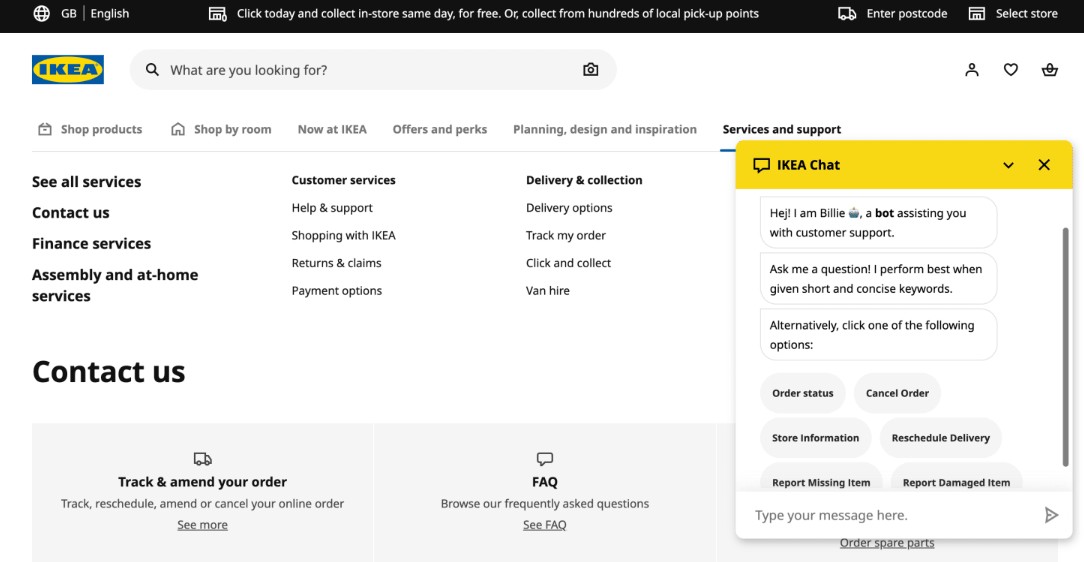This screenshot has height=562, width=1084.
Task: Click the chat window scrollbar
Action: tap(1065, 347)
